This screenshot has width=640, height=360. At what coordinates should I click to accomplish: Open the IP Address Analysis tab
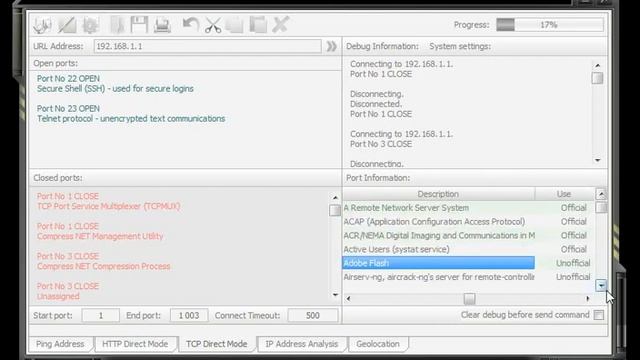click(302, 344)
